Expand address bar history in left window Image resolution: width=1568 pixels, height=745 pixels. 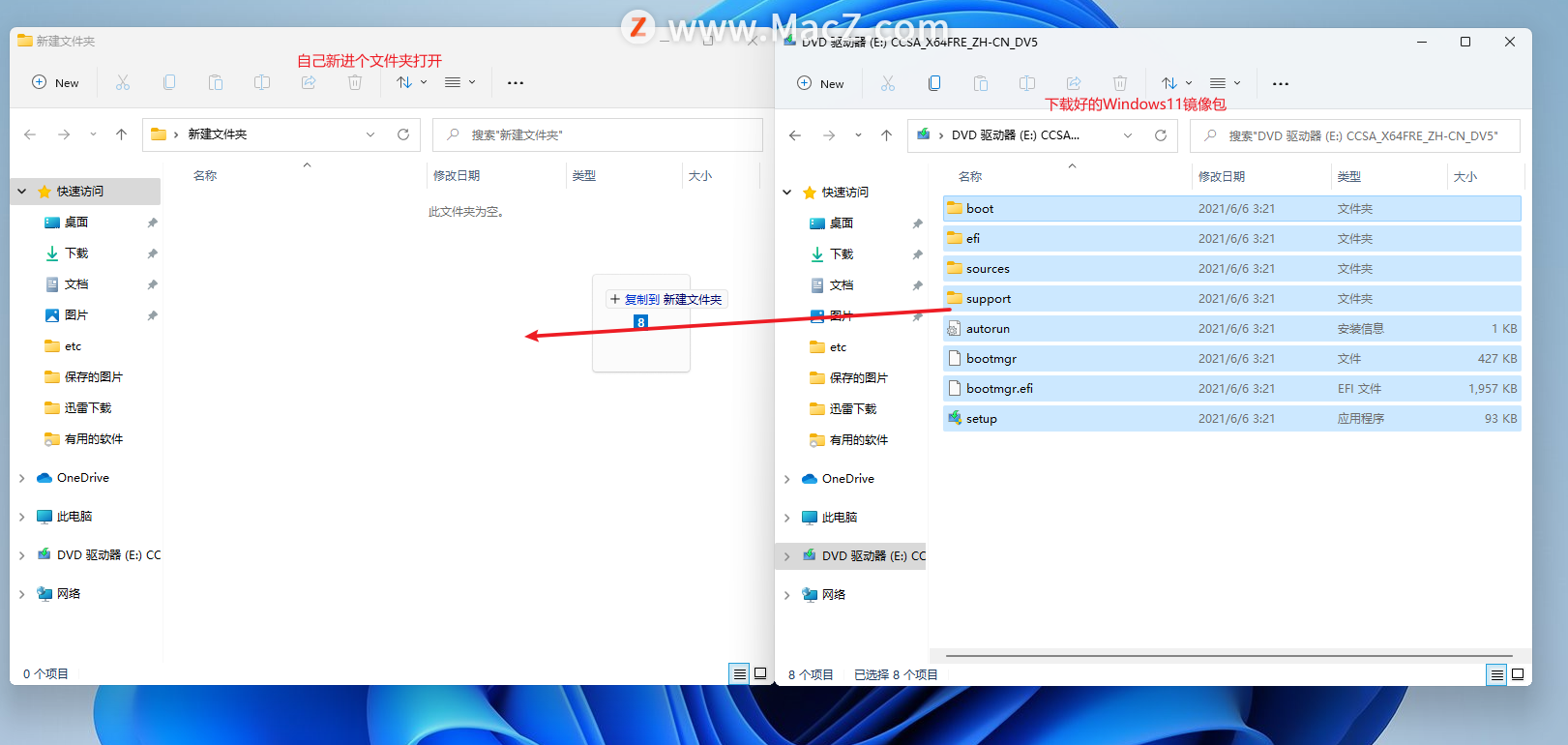(370, 134)
